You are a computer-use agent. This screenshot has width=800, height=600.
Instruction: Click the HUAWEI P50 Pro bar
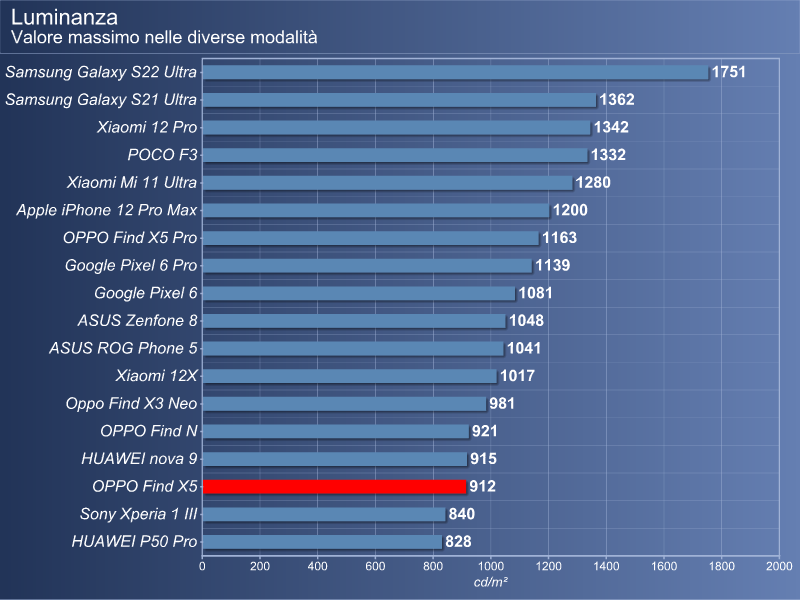click(322, 542)
